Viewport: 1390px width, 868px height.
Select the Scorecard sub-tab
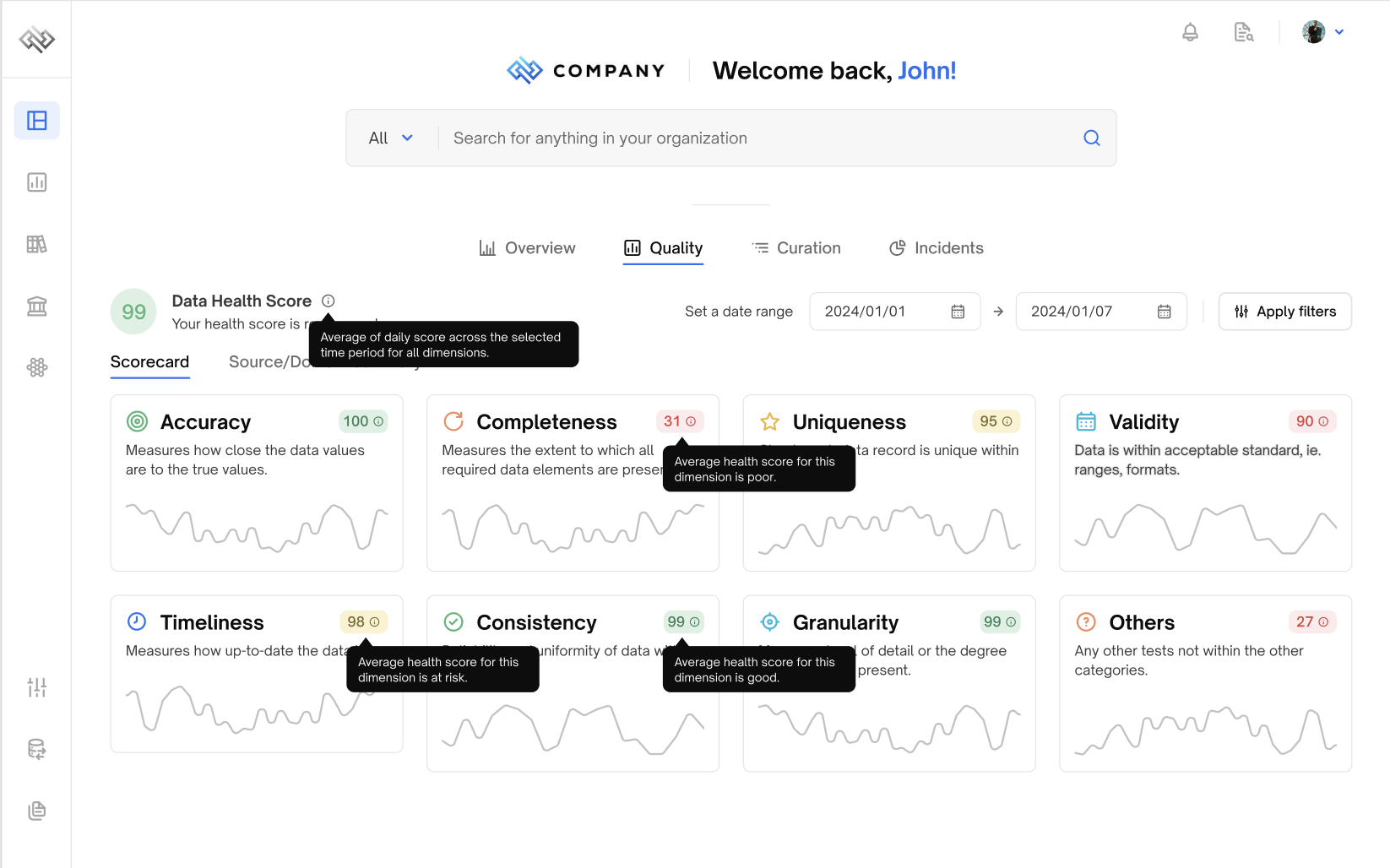coord(149,362)
